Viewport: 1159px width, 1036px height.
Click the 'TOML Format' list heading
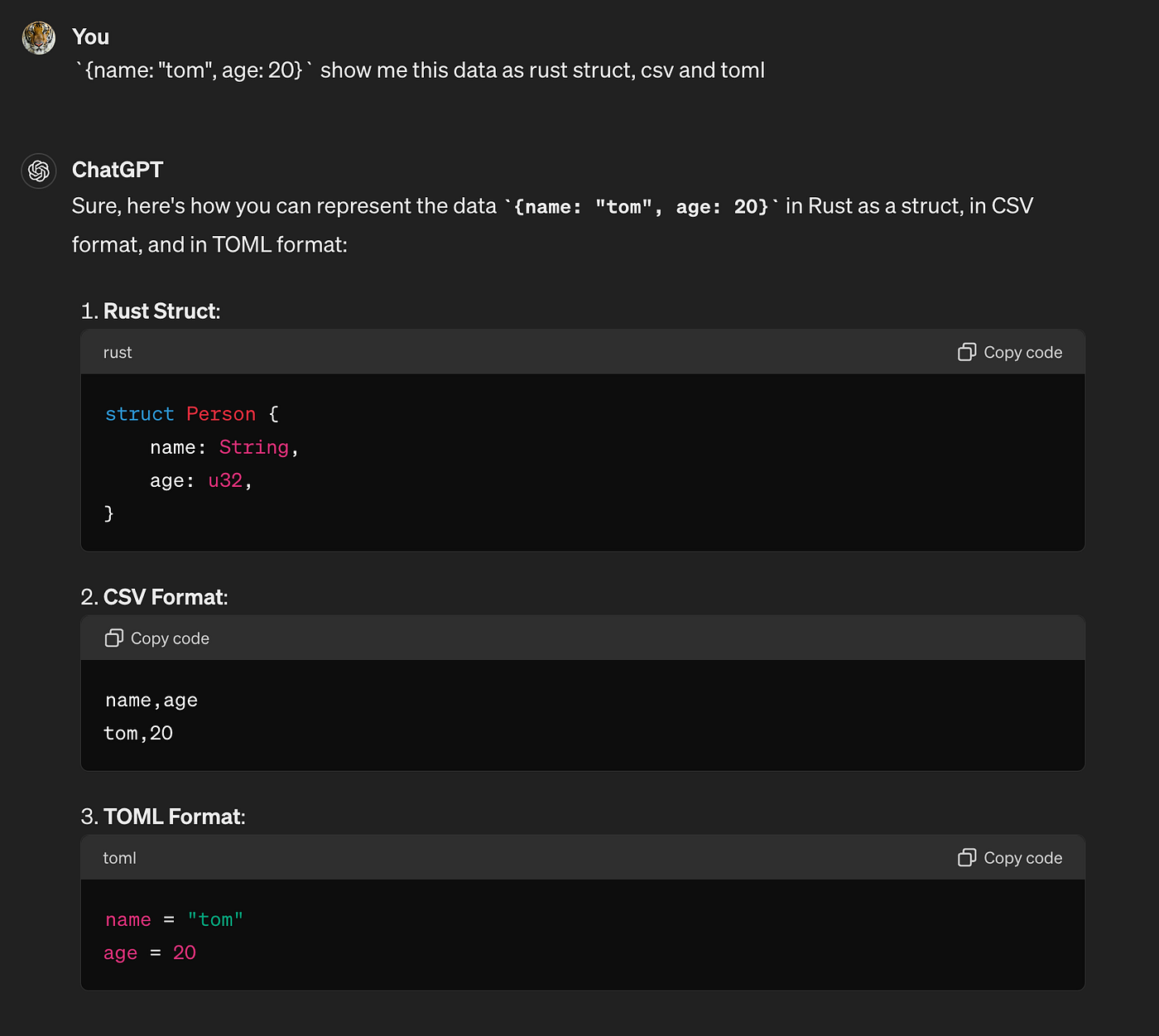click(173, 817)
